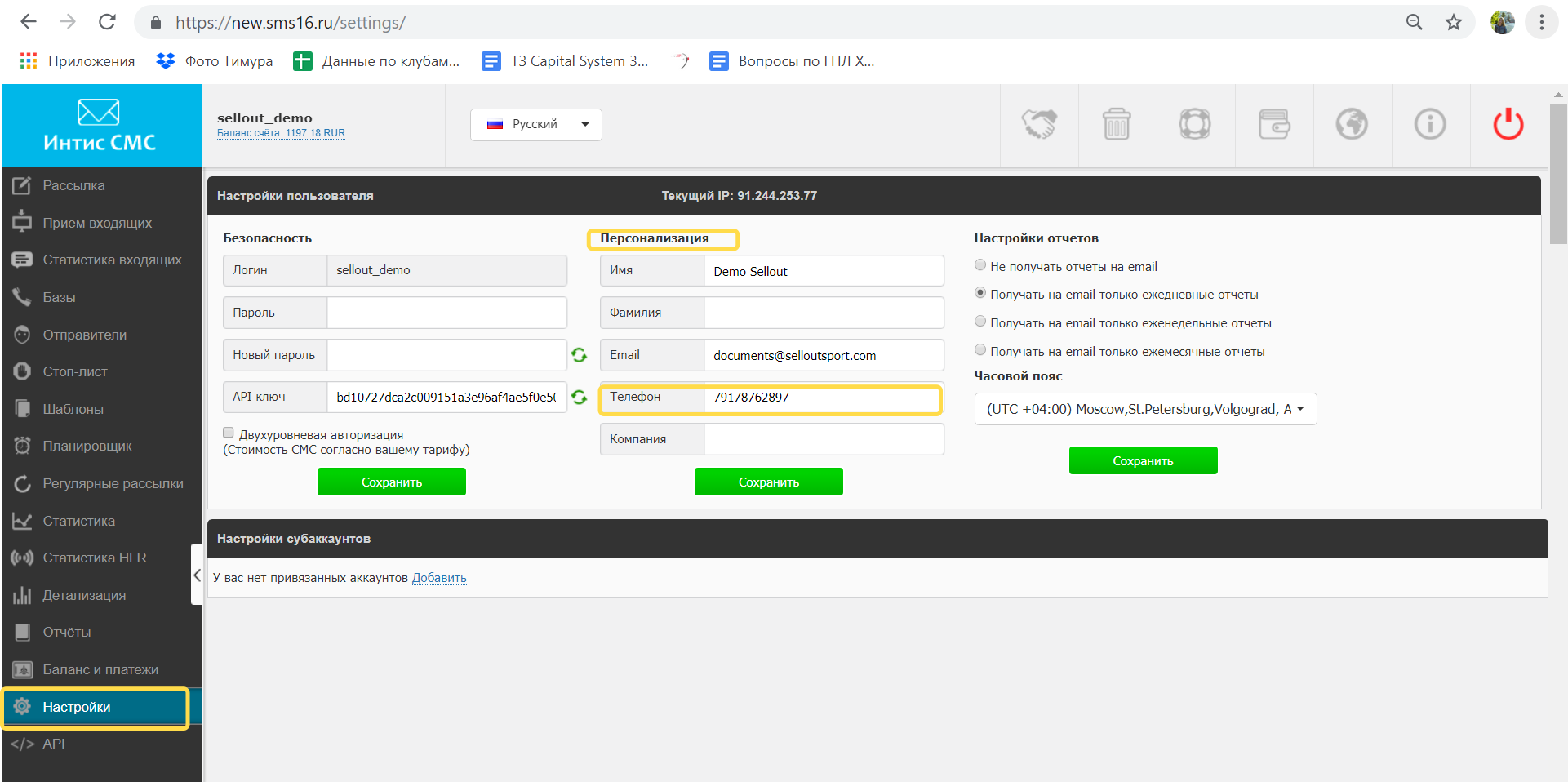Open the globe icon in header
This screenshot has height=782, width=1568.
[x=1351, y=125]
